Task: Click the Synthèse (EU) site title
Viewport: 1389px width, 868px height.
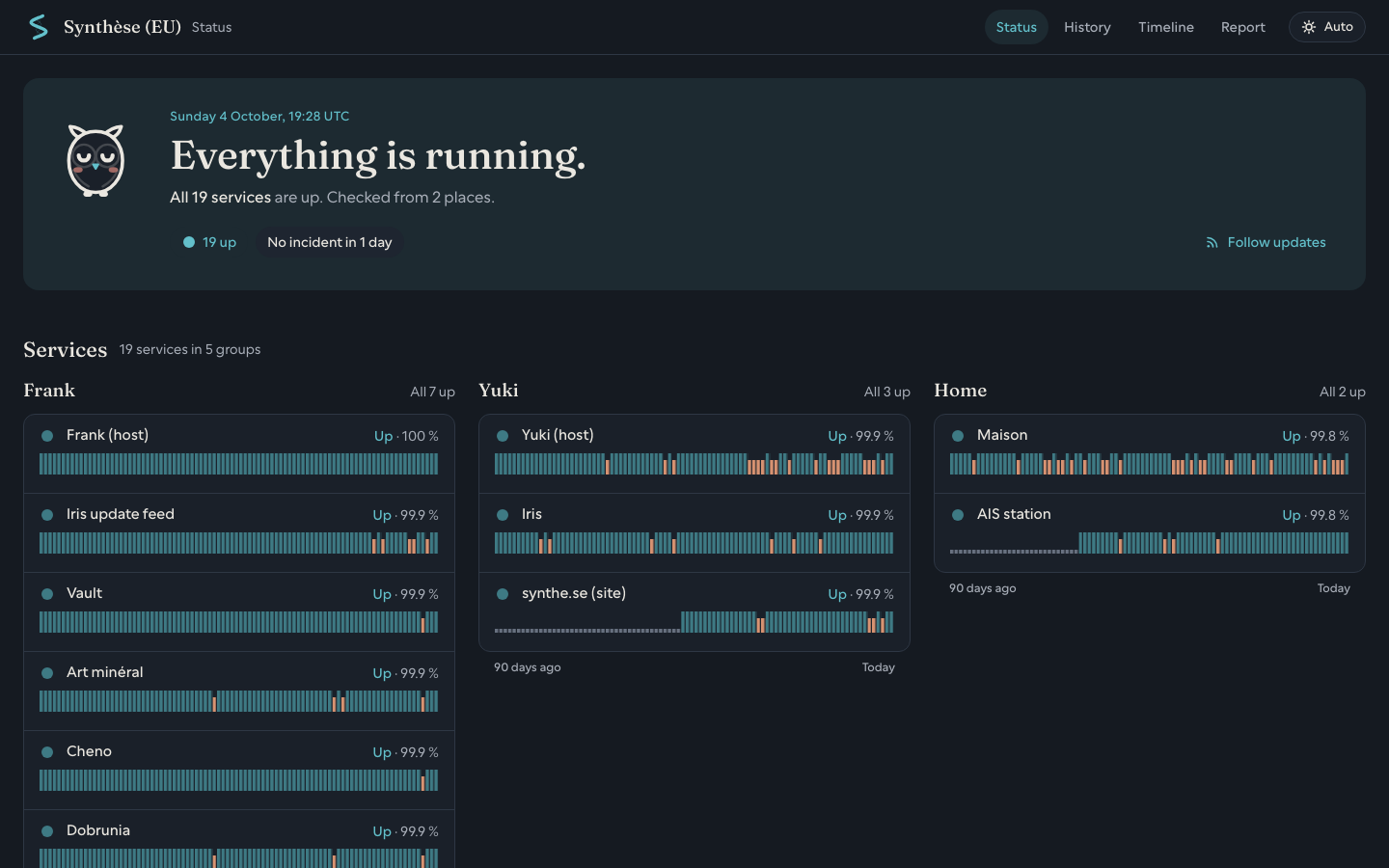Action: click(x=123, y=27)
